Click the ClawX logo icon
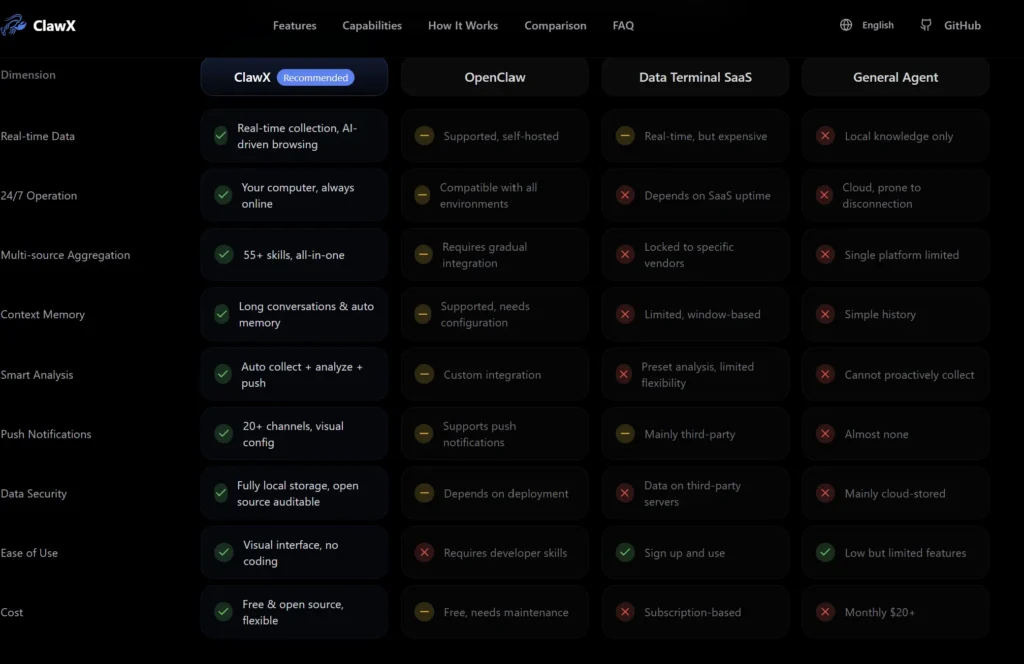The image size is (1024, 664). [14, 25]
